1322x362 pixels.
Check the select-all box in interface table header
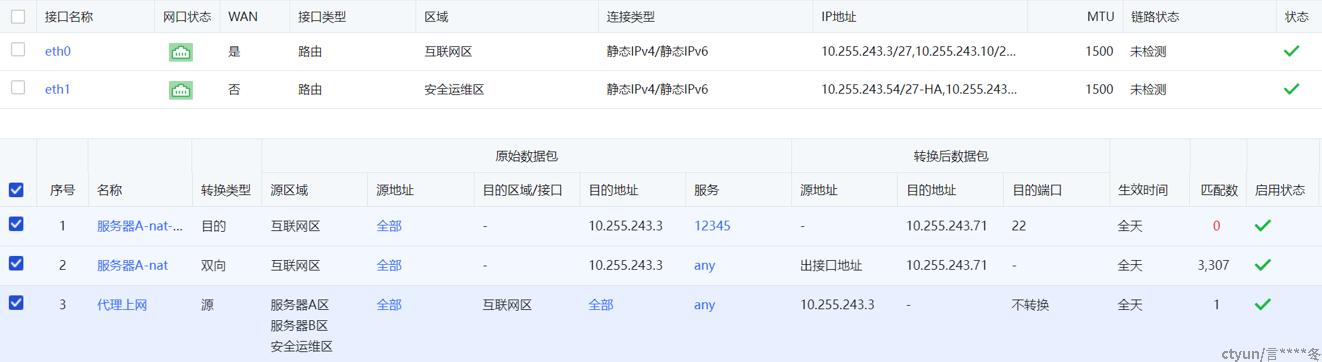18,17
